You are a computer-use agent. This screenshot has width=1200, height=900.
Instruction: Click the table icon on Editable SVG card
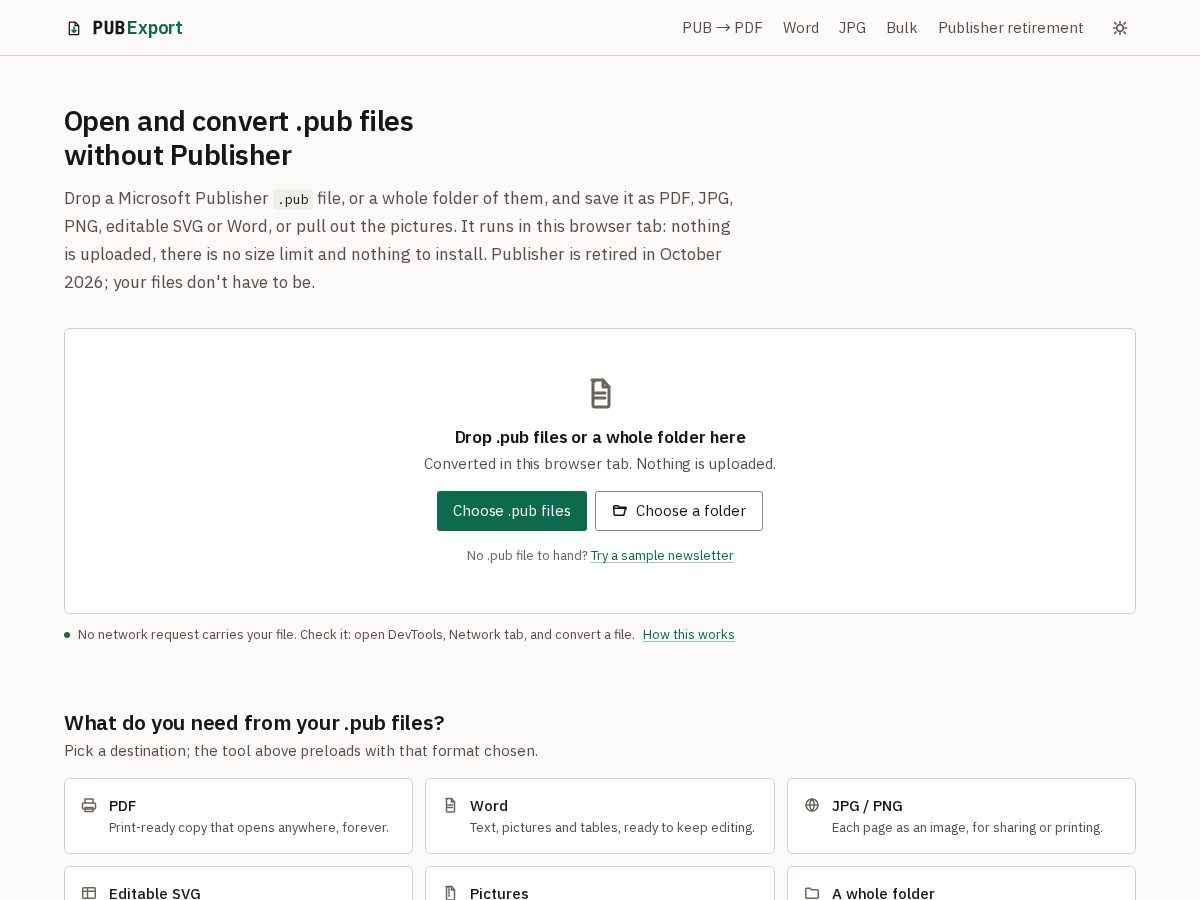89,893
